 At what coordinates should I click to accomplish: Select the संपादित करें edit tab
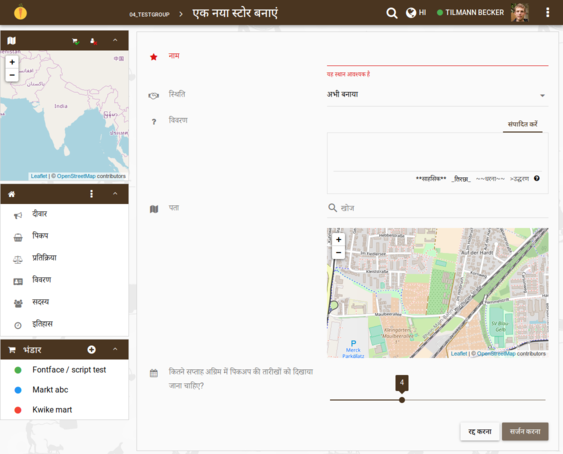[x=522, y=124]
